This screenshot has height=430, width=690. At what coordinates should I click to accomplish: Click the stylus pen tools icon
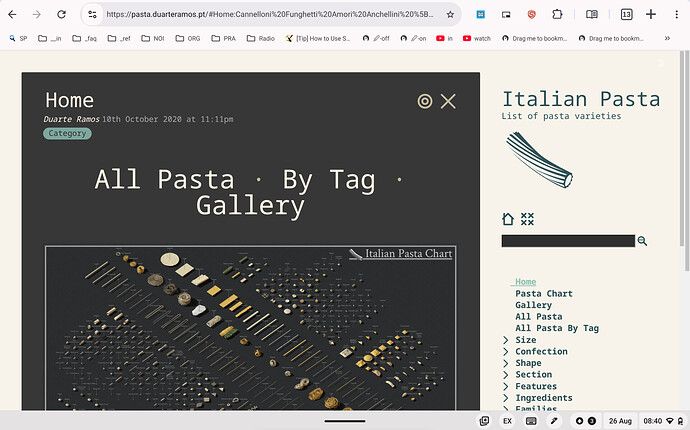[x=554, y=421]
